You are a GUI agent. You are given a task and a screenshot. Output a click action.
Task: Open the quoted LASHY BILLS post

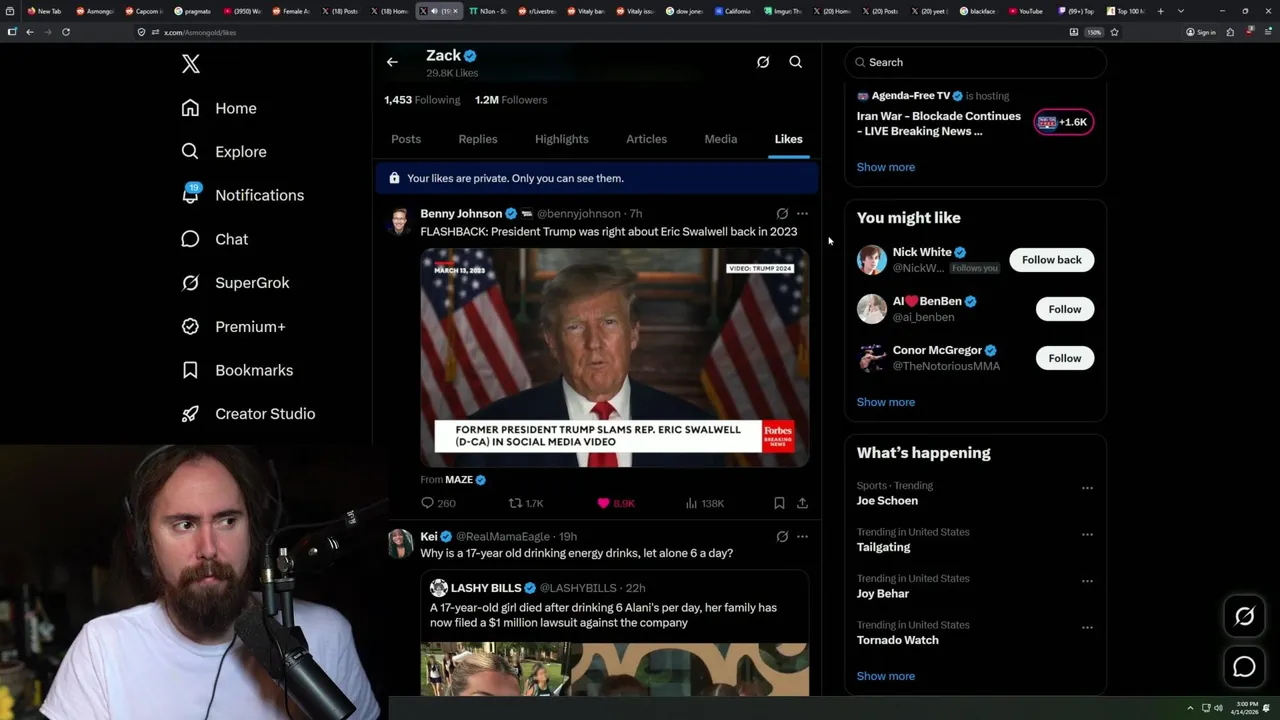pos(614,633)
